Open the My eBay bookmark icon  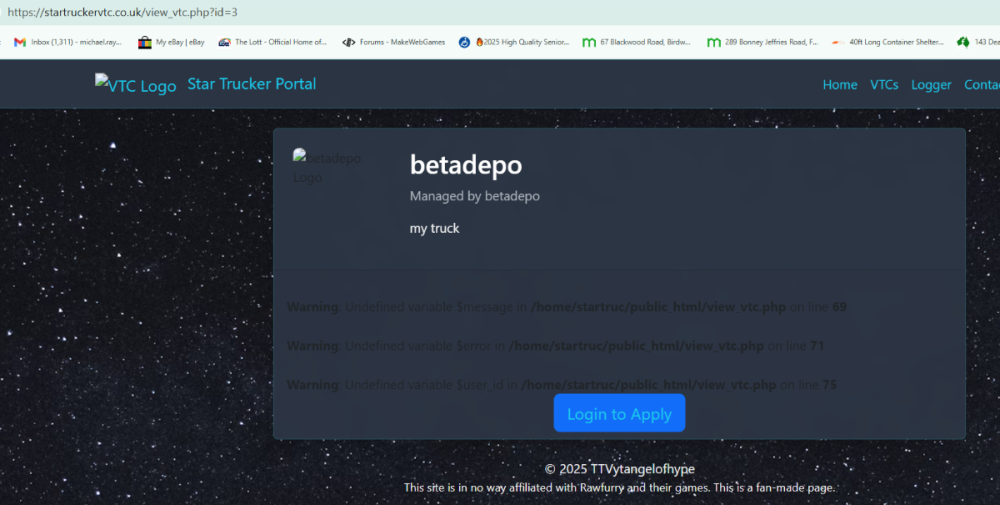145,42
